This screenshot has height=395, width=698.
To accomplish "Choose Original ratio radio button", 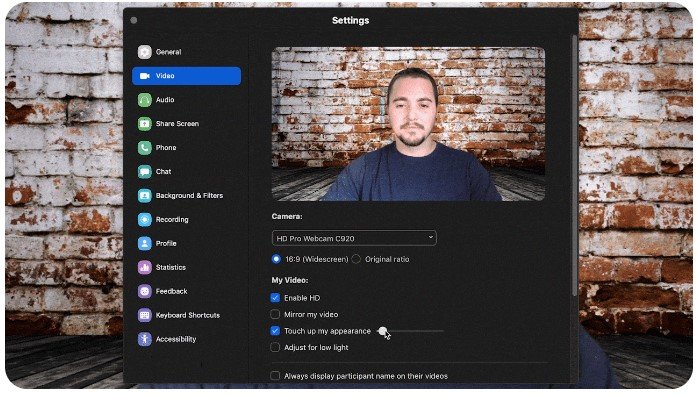I will [x=356, y=259].
